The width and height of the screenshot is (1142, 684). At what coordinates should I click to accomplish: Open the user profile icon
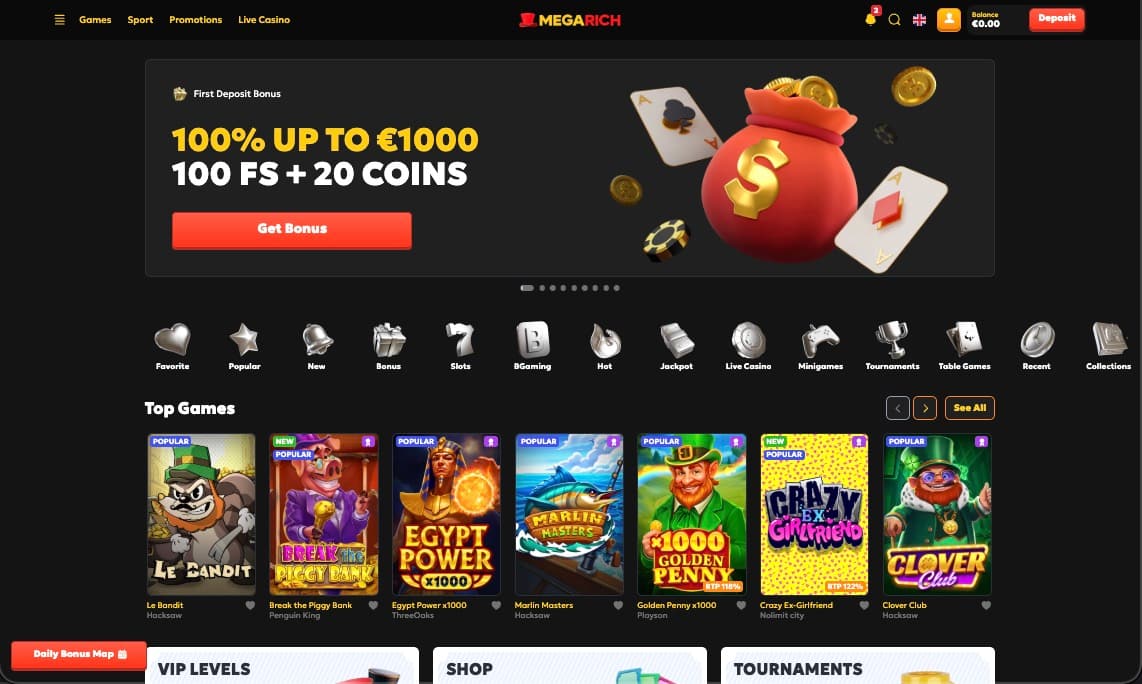click(948, 20)
